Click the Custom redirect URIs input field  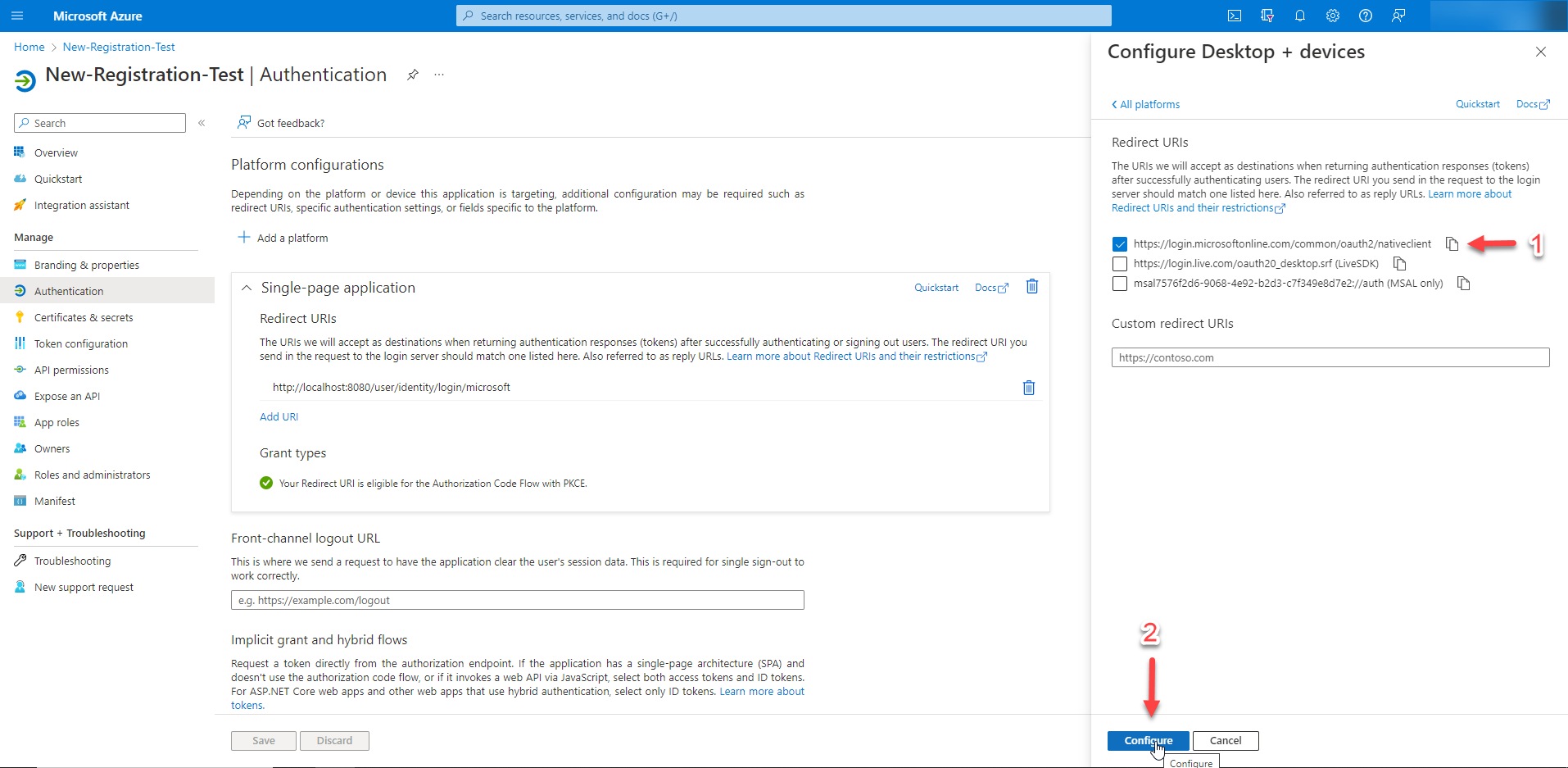(1330, 357)
